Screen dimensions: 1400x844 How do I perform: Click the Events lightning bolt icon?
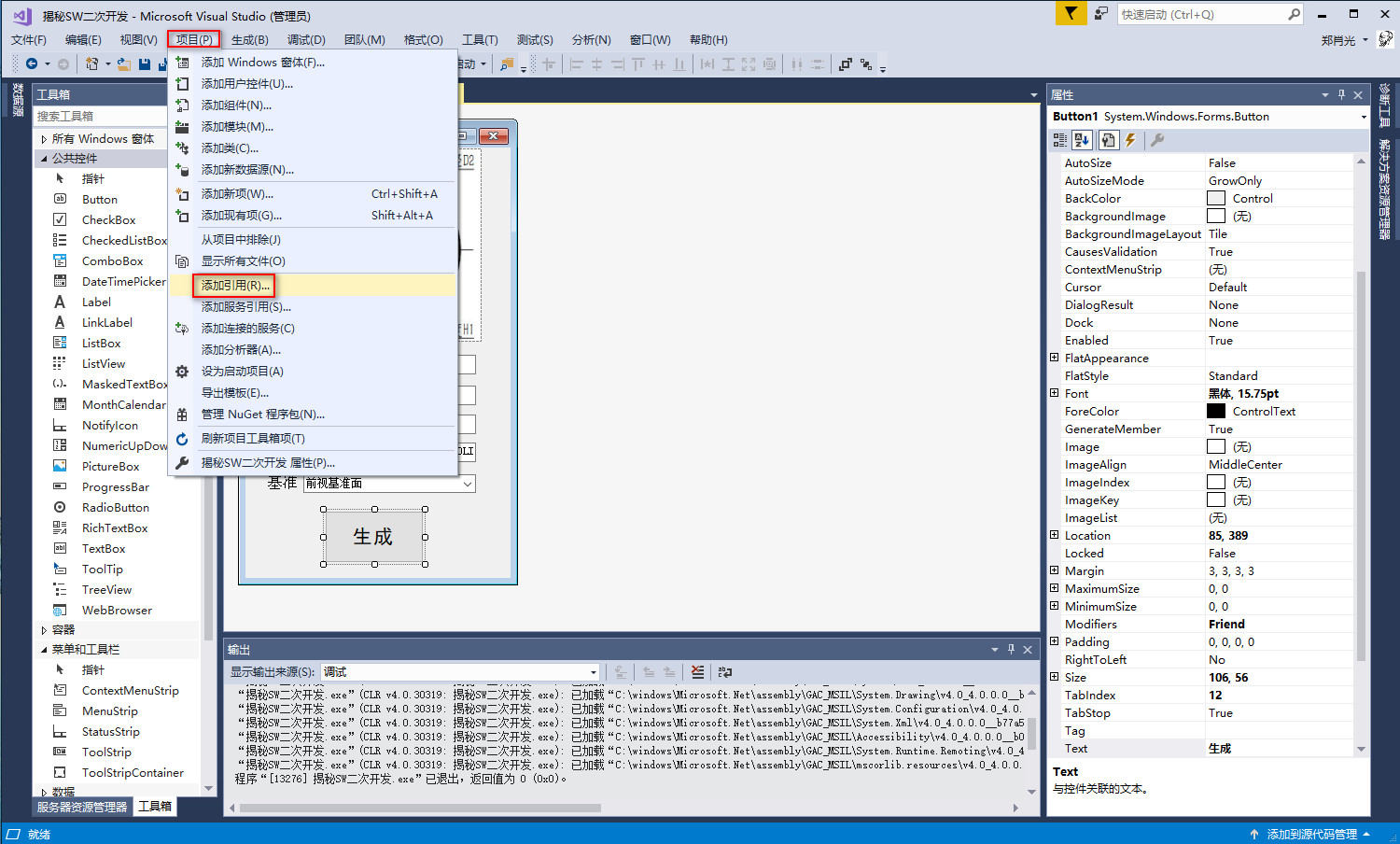[1130, 140]
